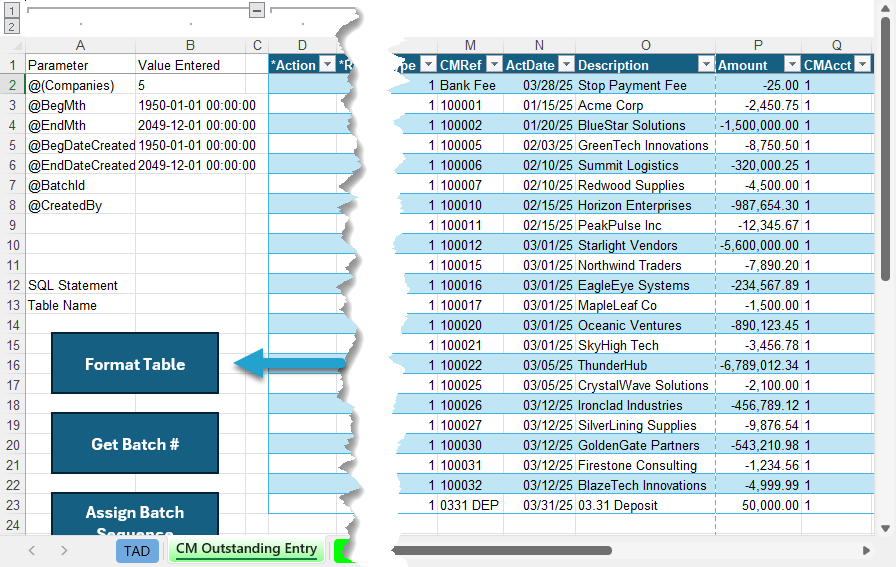Click the CrystalWave Solutions cell

pyautogui.click(x=645, y=385)
